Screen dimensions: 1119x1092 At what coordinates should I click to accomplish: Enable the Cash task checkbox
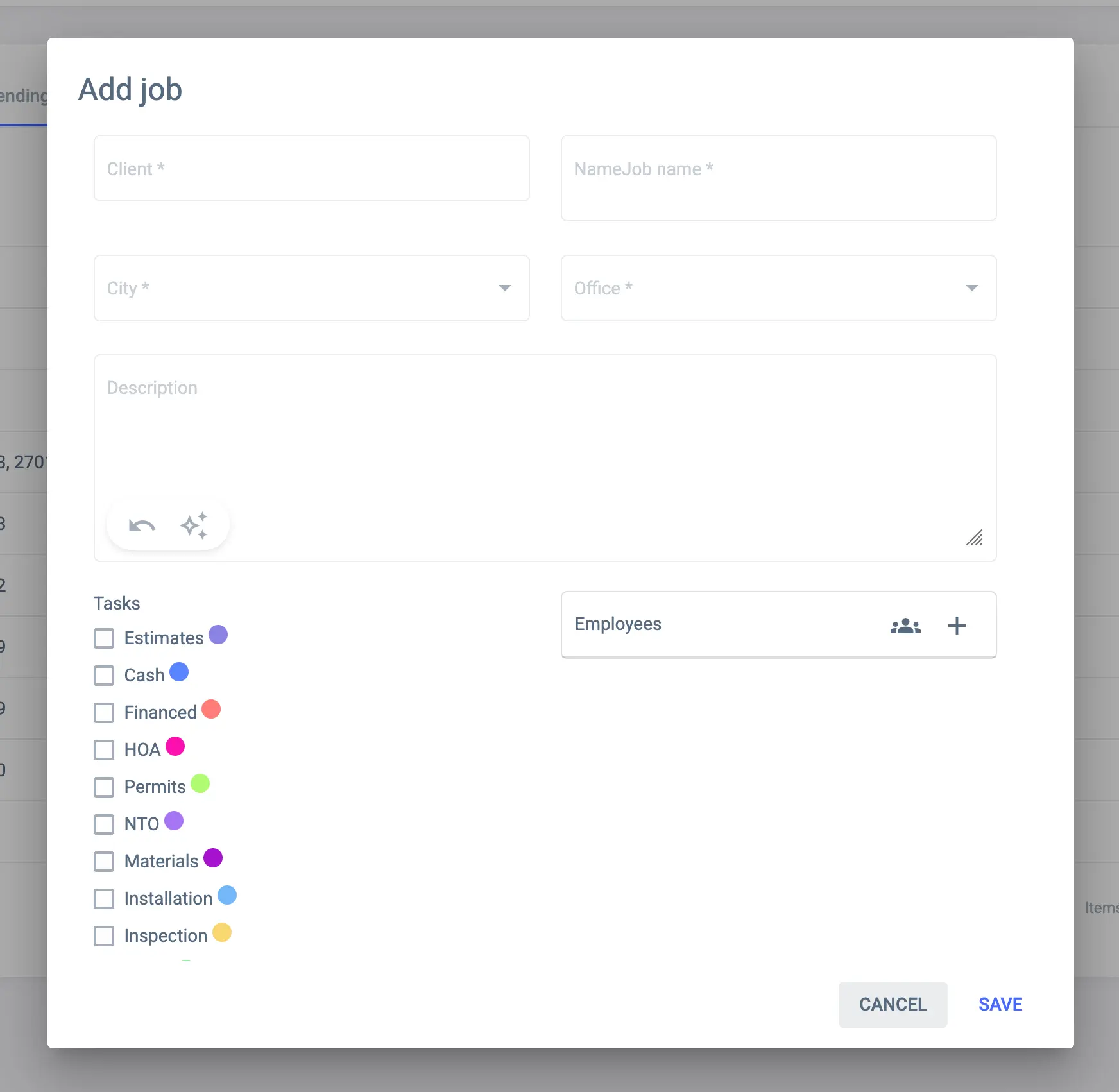click(x=104, y=676)
